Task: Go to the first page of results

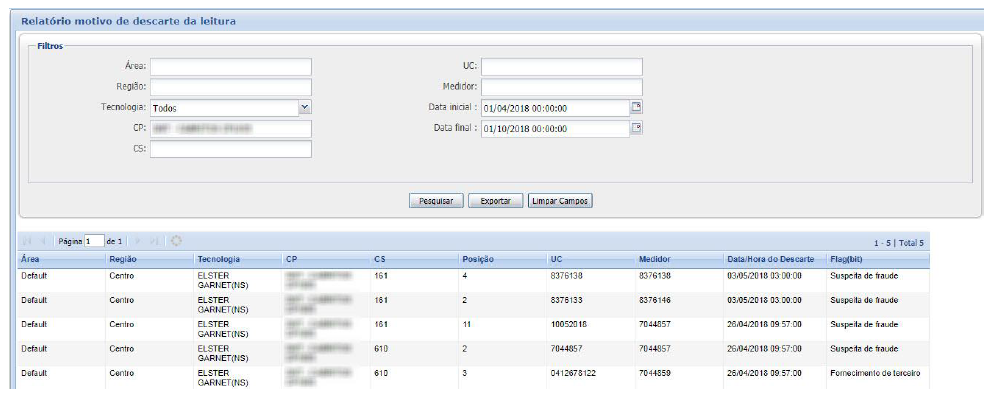Action: (x=27, y=241)
